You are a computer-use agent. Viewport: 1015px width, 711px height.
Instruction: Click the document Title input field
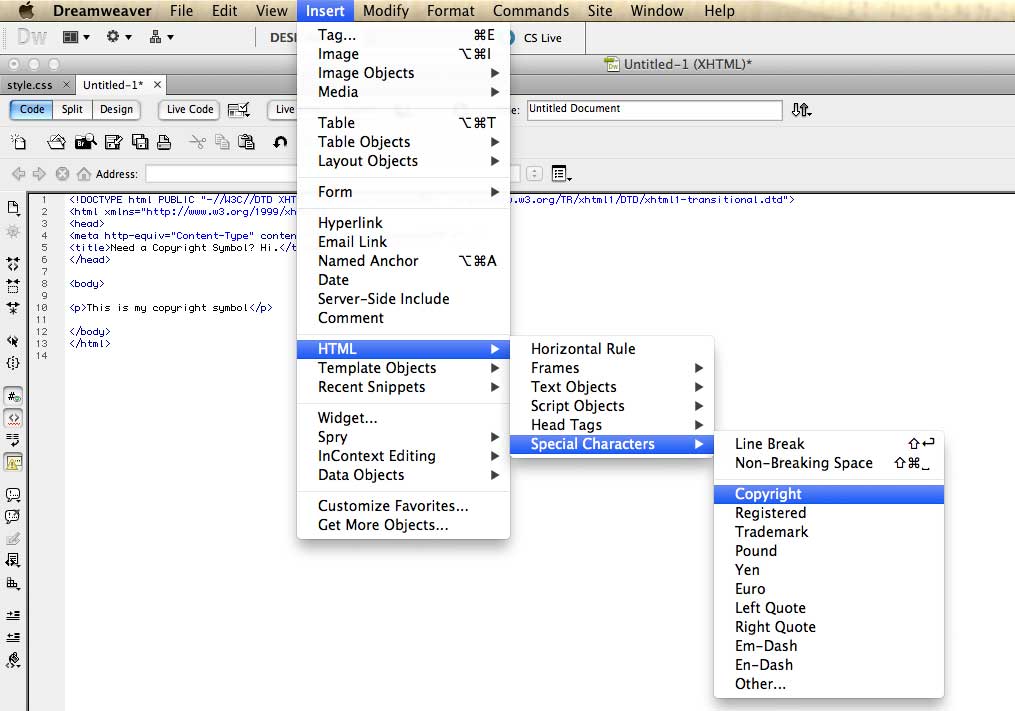coord(654,109)
